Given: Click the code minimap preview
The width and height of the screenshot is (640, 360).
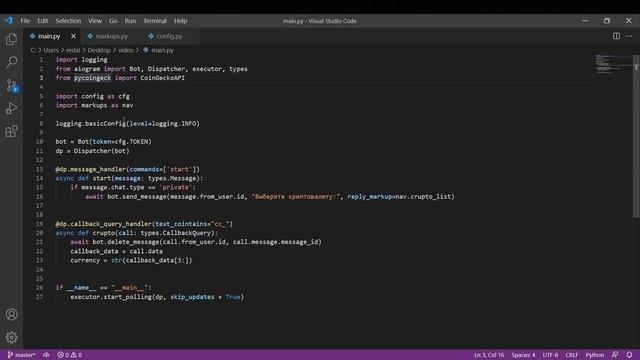Looking at the screenshot, I should click(x=612, y=64).
